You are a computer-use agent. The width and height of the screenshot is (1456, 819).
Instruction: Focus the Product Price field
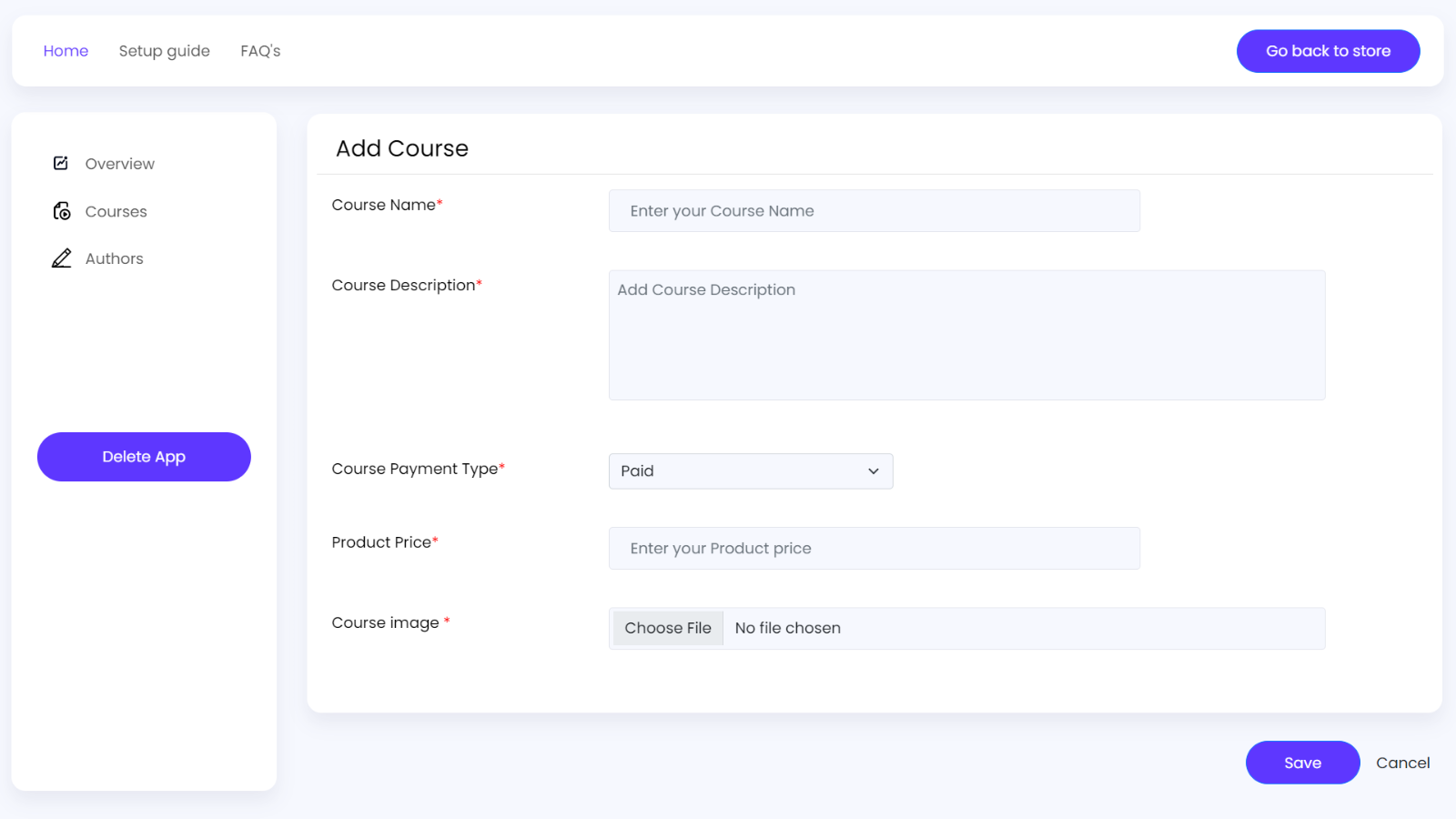coord(874,548)
